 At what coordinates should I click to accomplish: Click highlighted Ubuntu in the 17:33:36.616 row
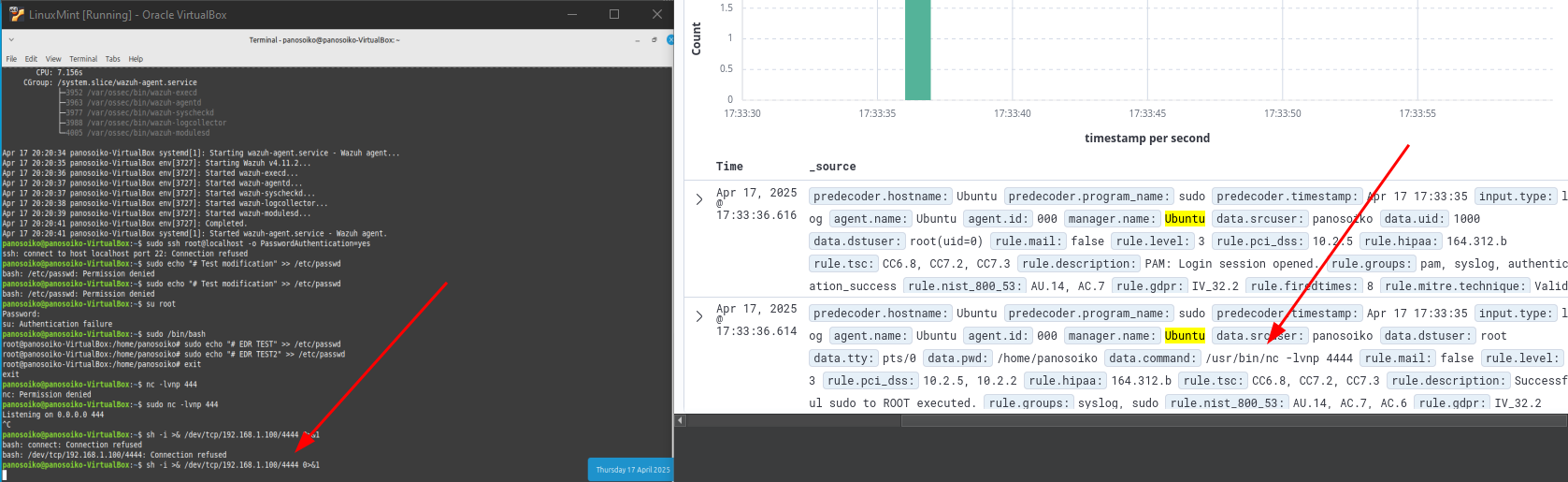1185,219
